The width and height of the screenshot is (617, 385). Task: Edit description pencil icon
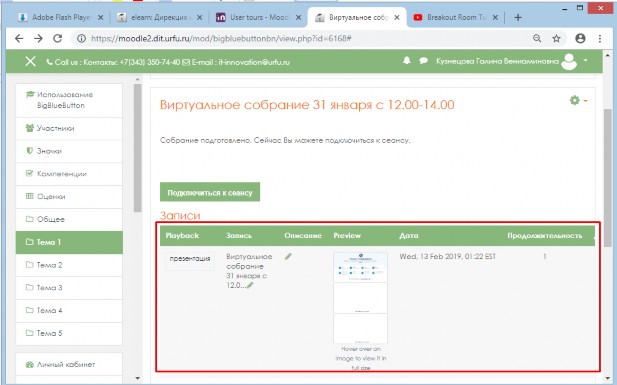coord(288,257)
